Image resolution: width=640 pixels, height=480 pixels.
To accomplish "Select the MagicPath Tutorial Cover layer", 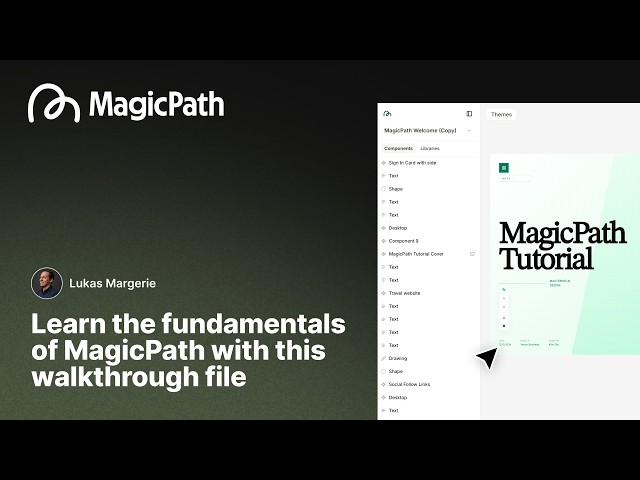I will (429, 254).
